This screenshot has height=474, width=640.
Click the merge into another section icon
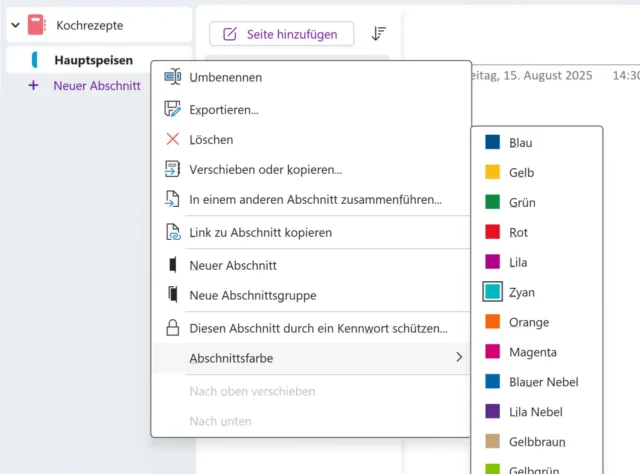click(172, 200)
